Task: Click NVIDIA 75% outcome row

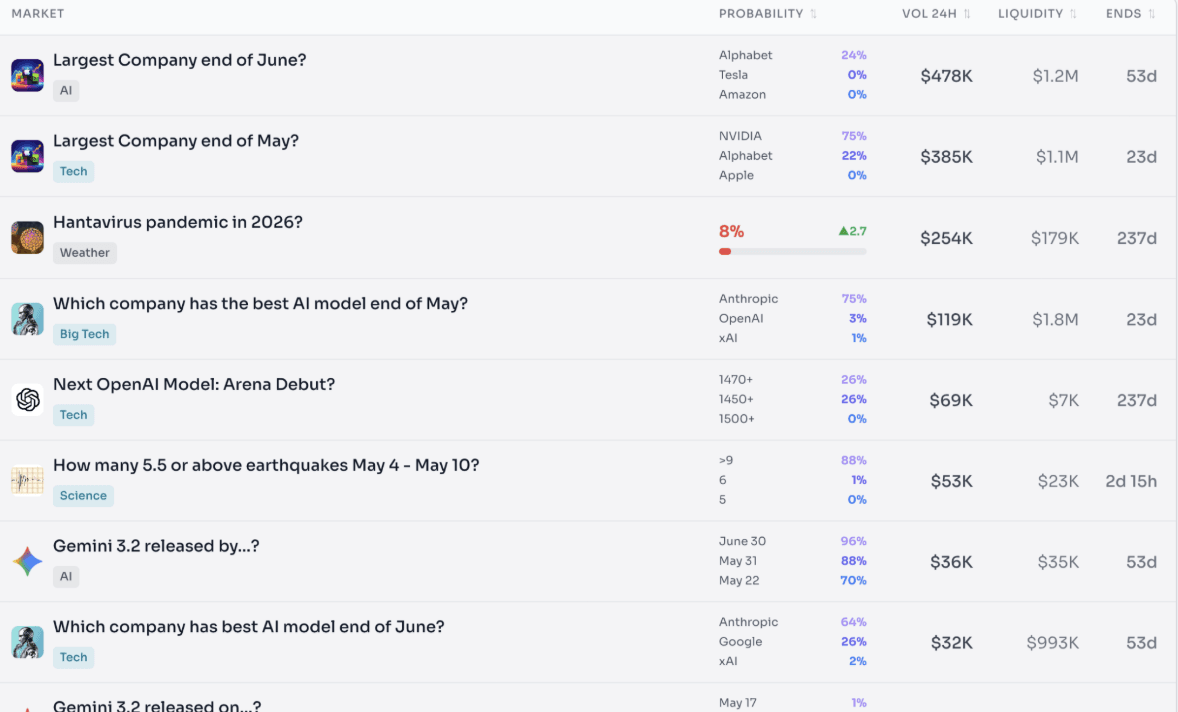Action: pyautogui.click(x=793, y=136)
